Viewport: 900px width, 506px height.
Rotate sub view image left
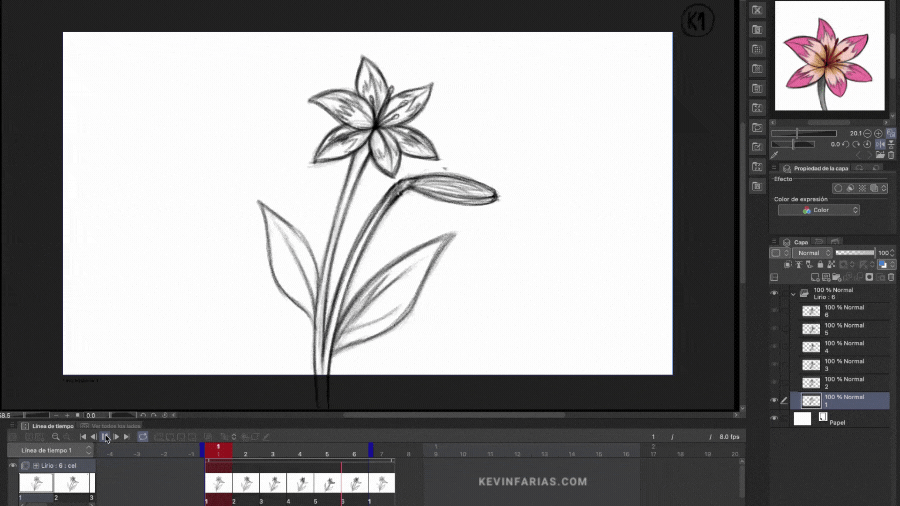click(x=845, y=145)
